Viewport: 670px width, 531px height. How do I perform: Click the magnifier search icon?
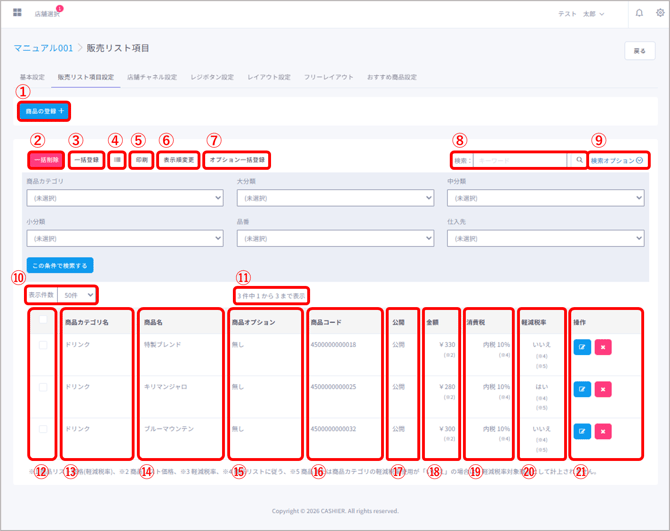pyautogui.click(x=578, y=160)
